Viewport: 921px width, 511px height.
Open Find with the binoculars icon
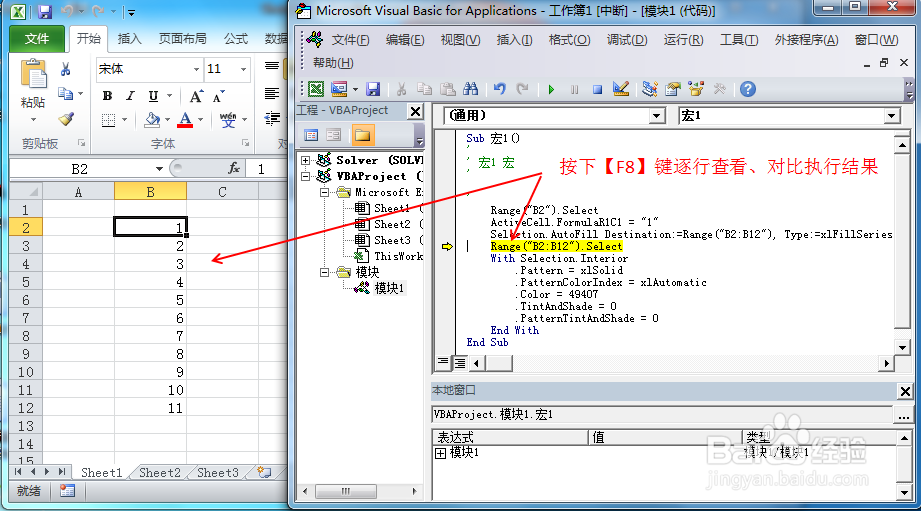[x=470, y=89]
